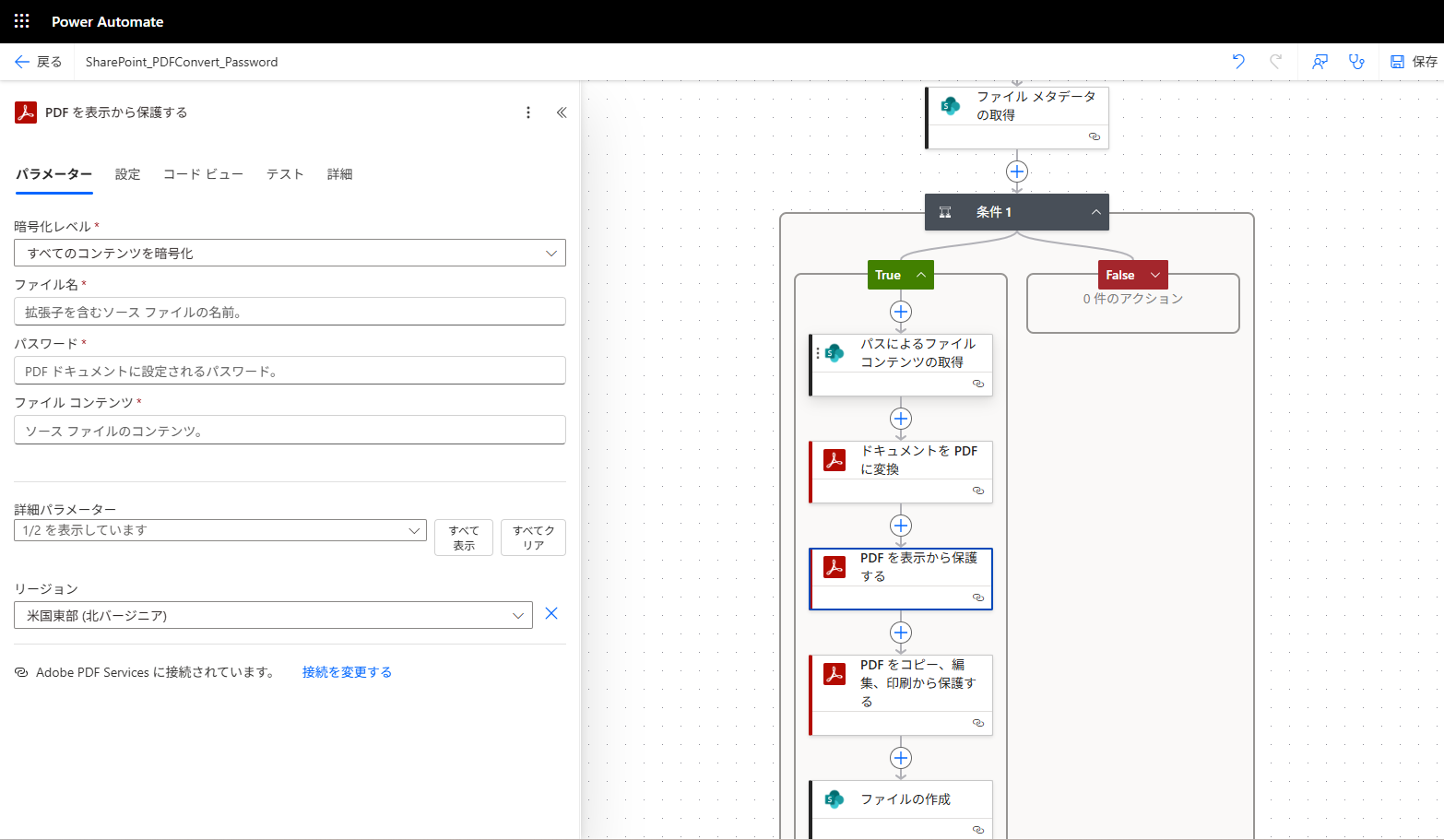
Task: Open the three-dot menu in action panel
Action: 528,112
